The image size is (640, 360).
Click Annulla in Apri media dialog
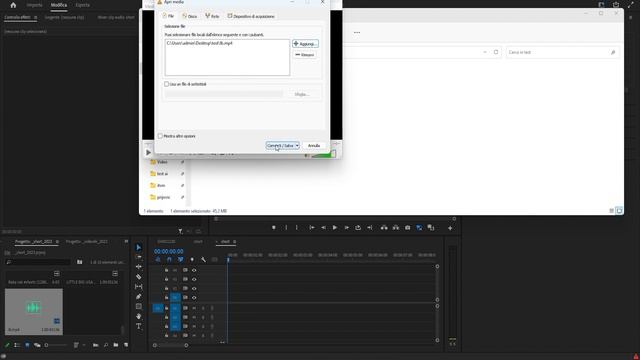click(314, 146)
